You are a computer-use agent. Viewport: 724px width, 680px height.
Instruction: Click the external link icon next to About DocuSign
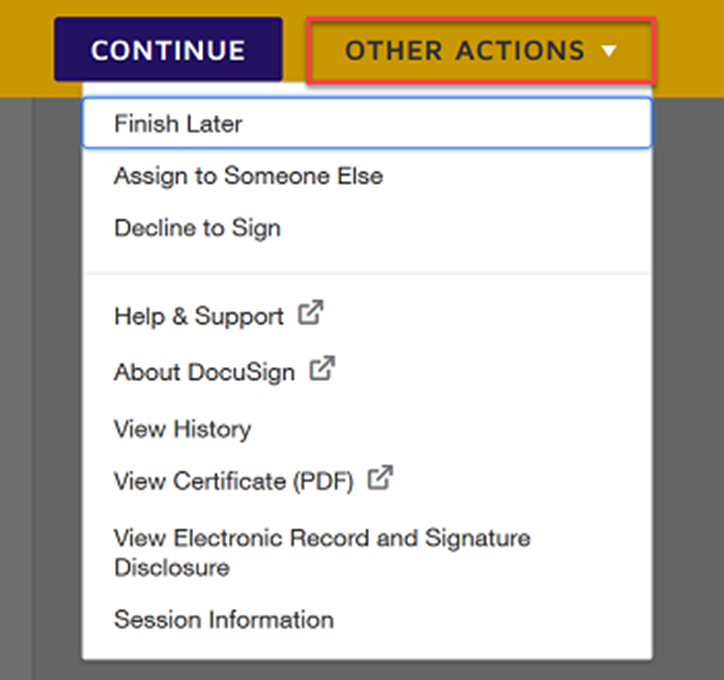pos(321,370)
